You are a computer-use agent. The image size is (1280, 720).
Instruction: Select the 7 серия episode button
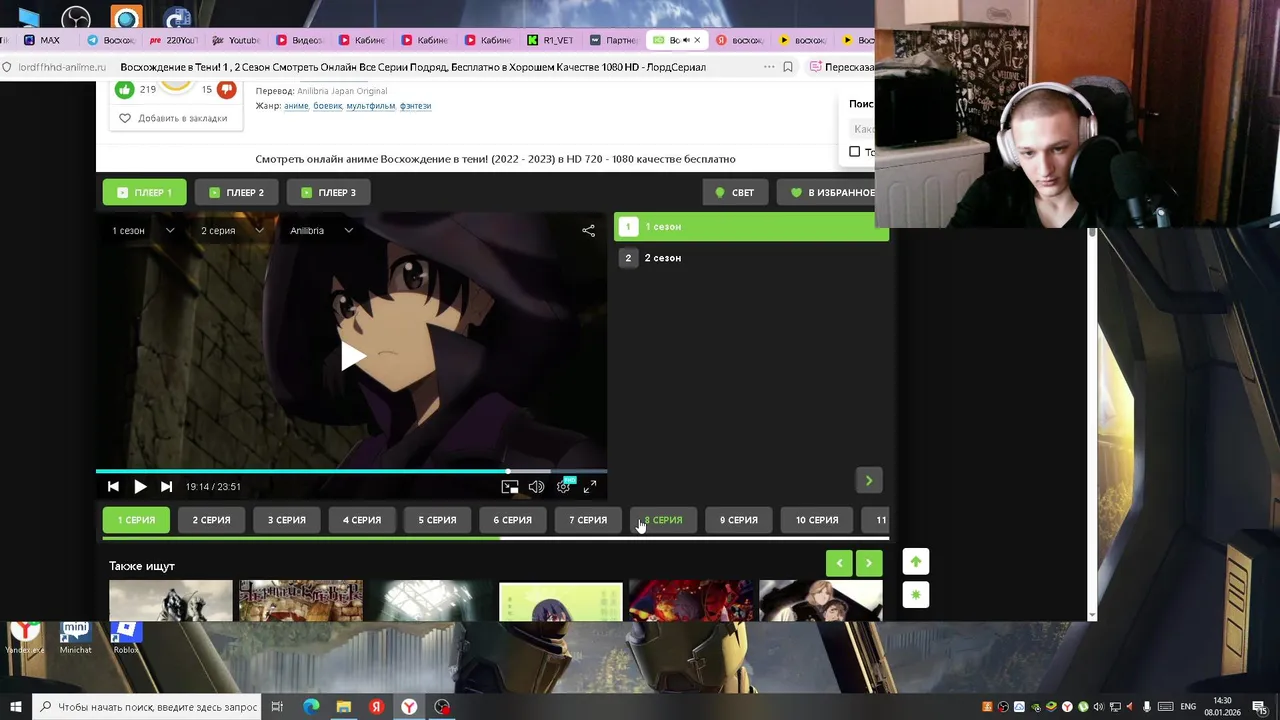click(x=588, y=520)
